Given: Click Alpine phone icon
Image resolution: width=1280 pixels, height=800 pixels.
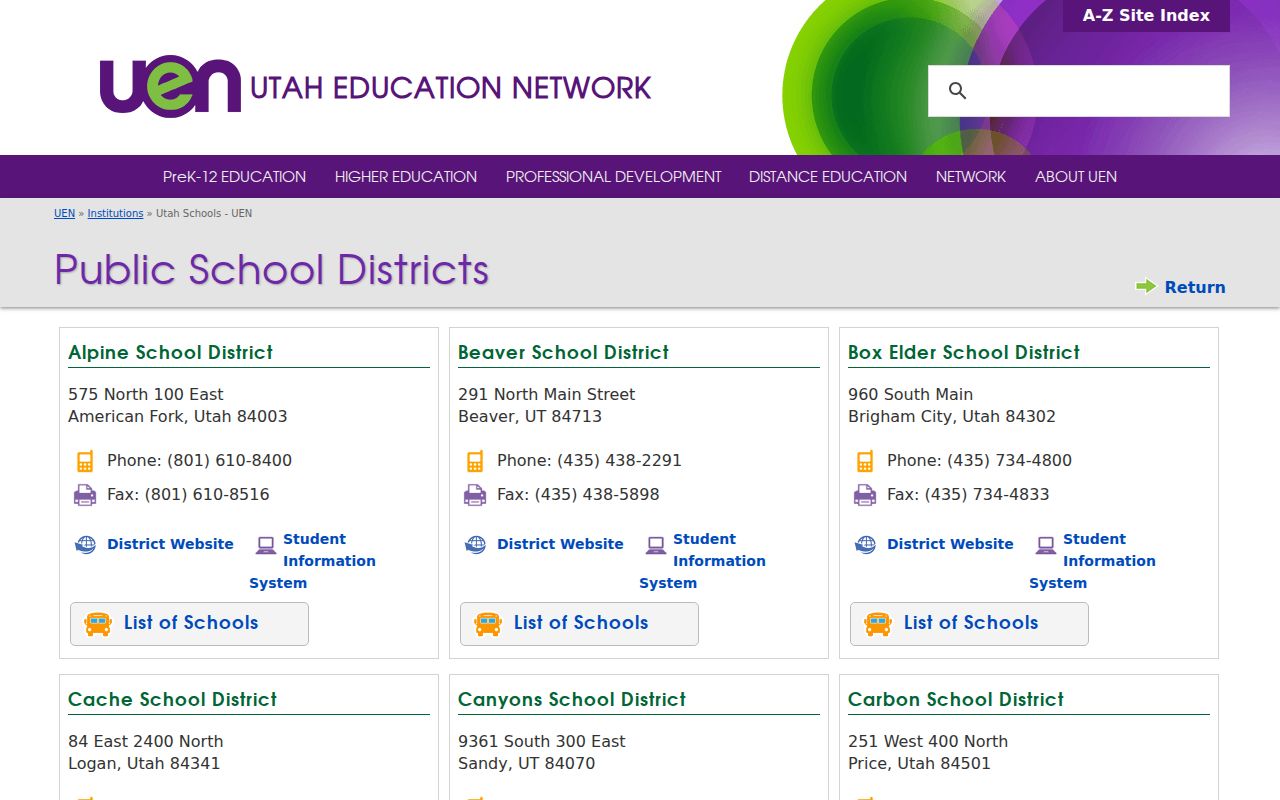Looking at the screenshot, I should (x=85, y=461).
